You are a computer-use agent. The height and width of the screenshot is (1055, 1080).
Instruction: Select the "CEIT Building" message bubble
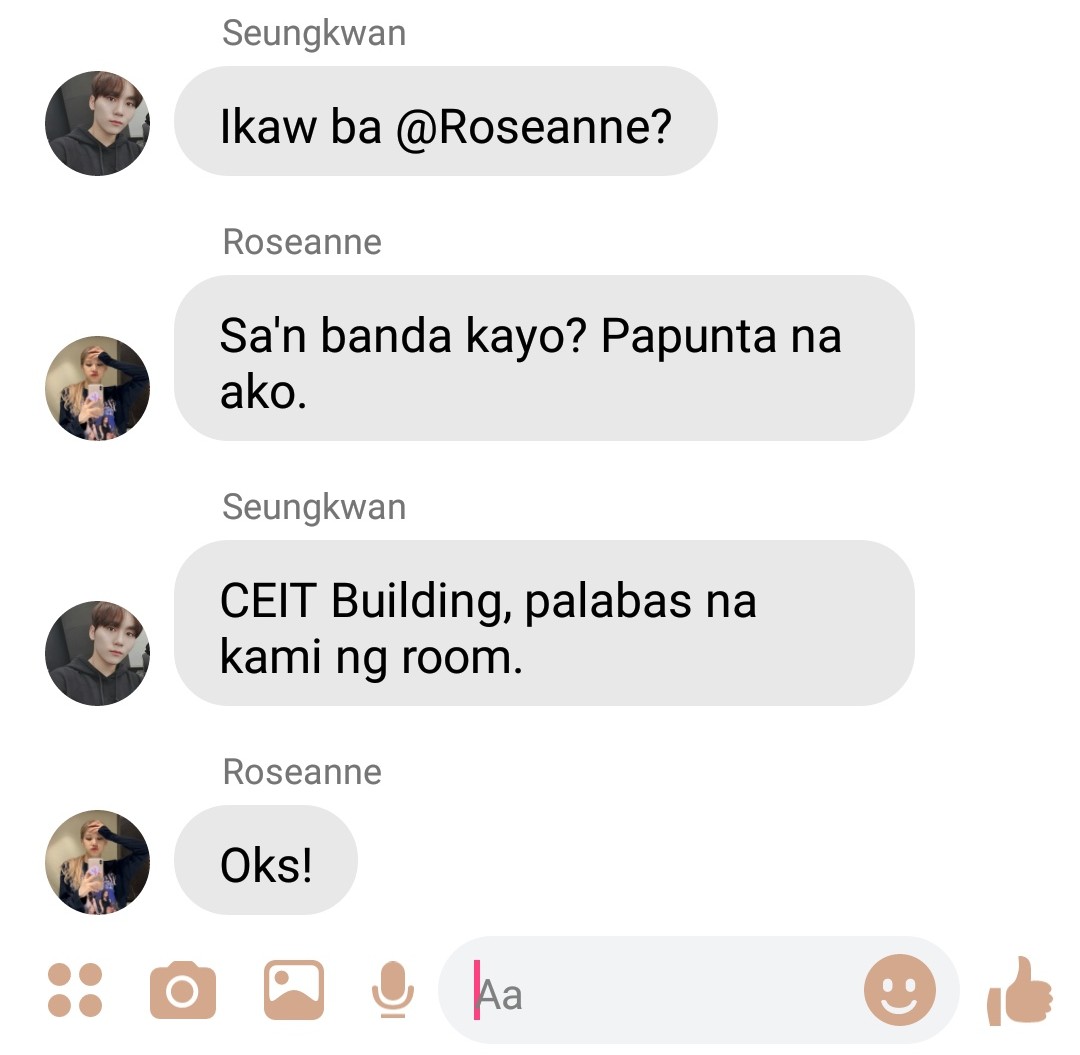click(544, 623)
